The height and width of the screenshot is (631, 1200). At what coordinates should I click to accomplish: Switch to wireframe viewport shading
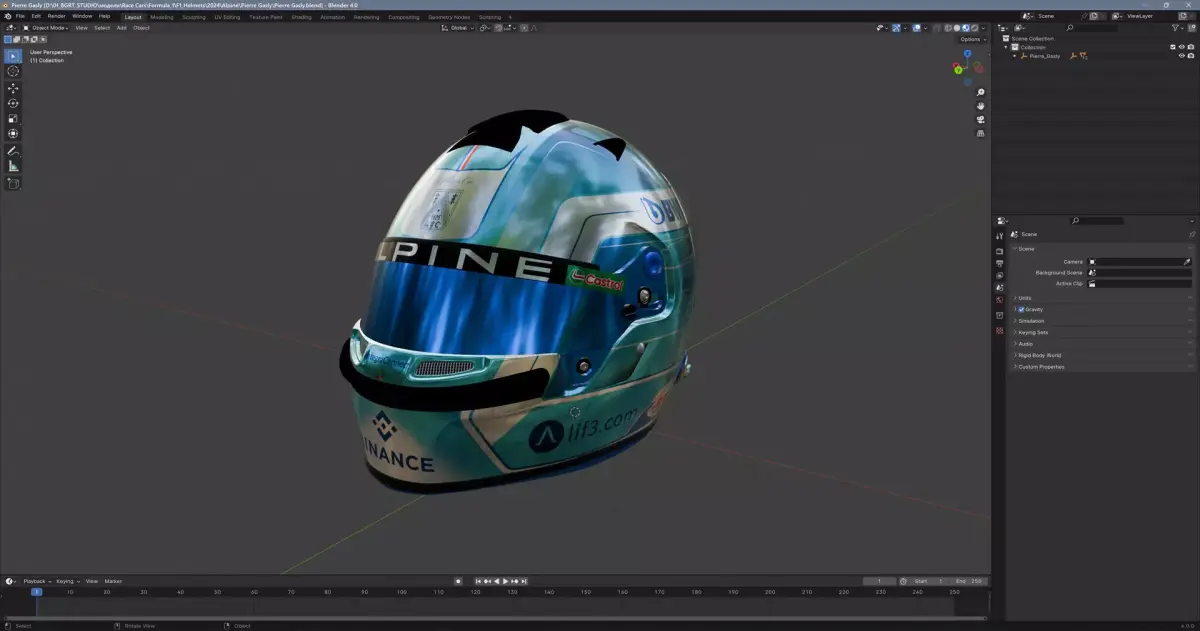(x=949, y=28)
